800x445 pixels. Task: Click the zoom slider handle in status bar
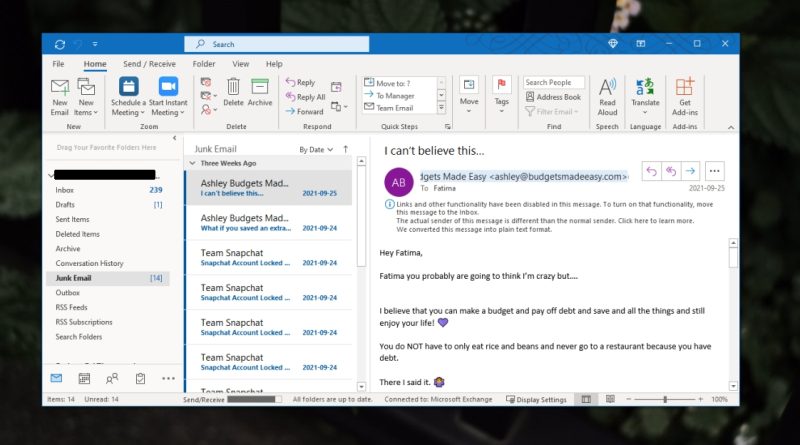[665, 399]
